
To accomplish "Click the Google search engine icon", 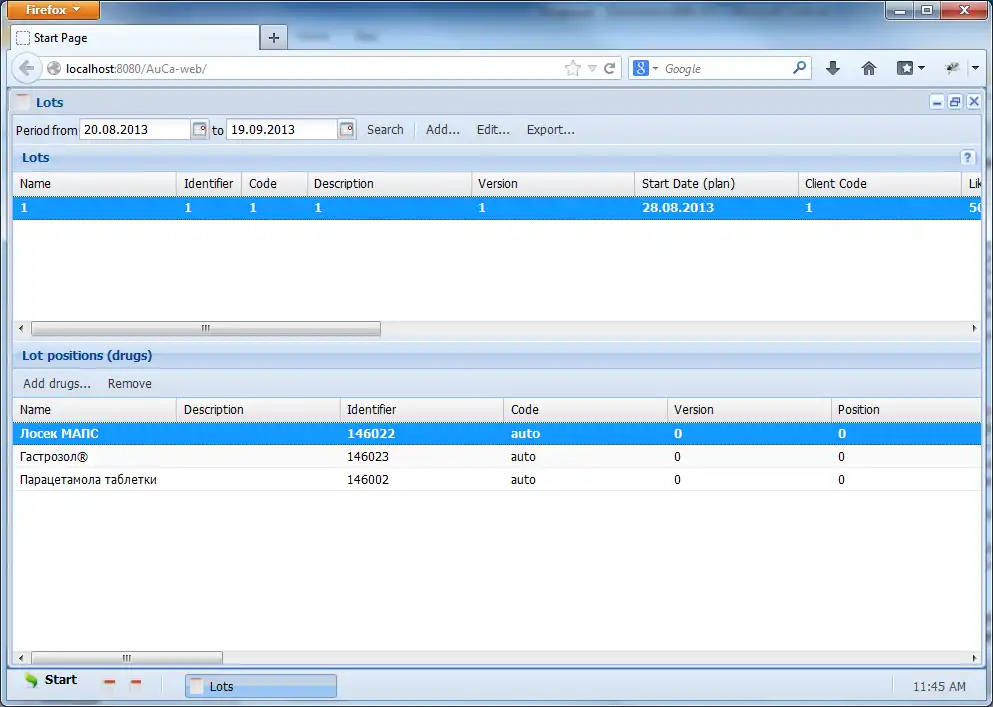I will (x=640, y=68).
